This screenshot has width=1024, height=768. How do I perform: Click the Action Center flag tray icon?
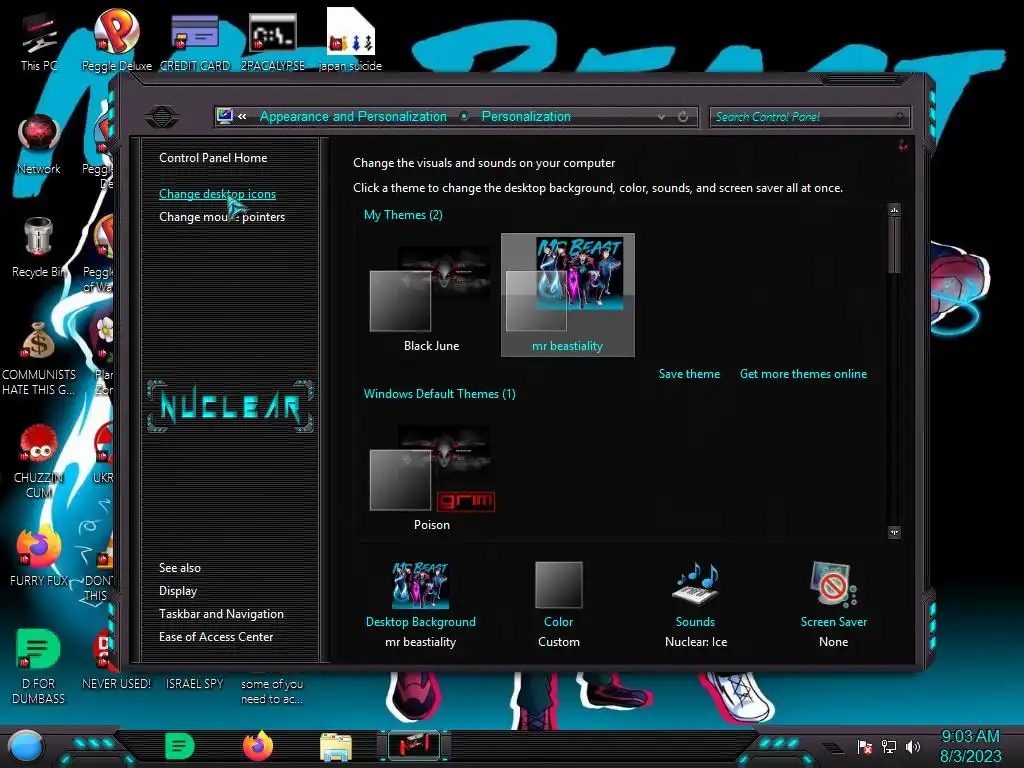click(865, 747)
